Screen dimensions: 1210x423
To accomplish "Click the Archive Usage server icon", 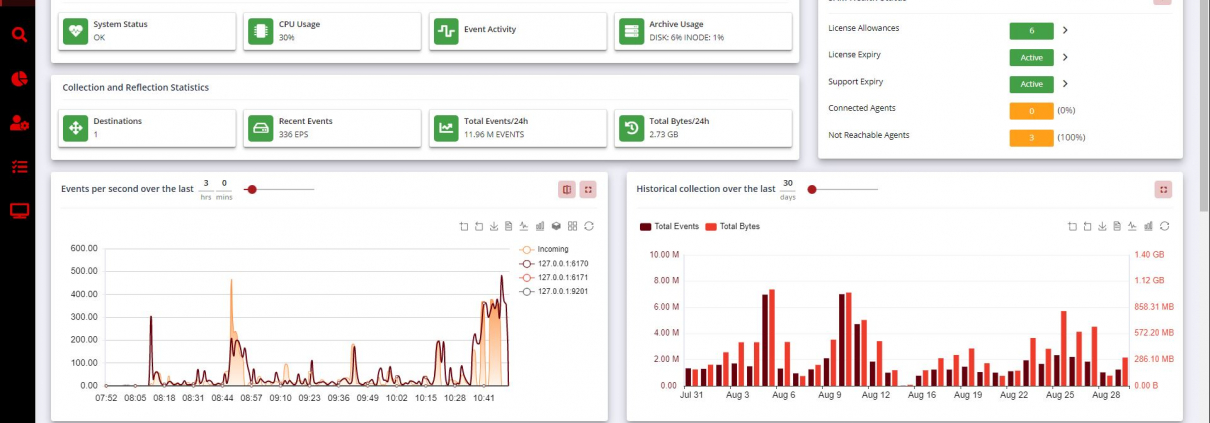I will [630, 30].
